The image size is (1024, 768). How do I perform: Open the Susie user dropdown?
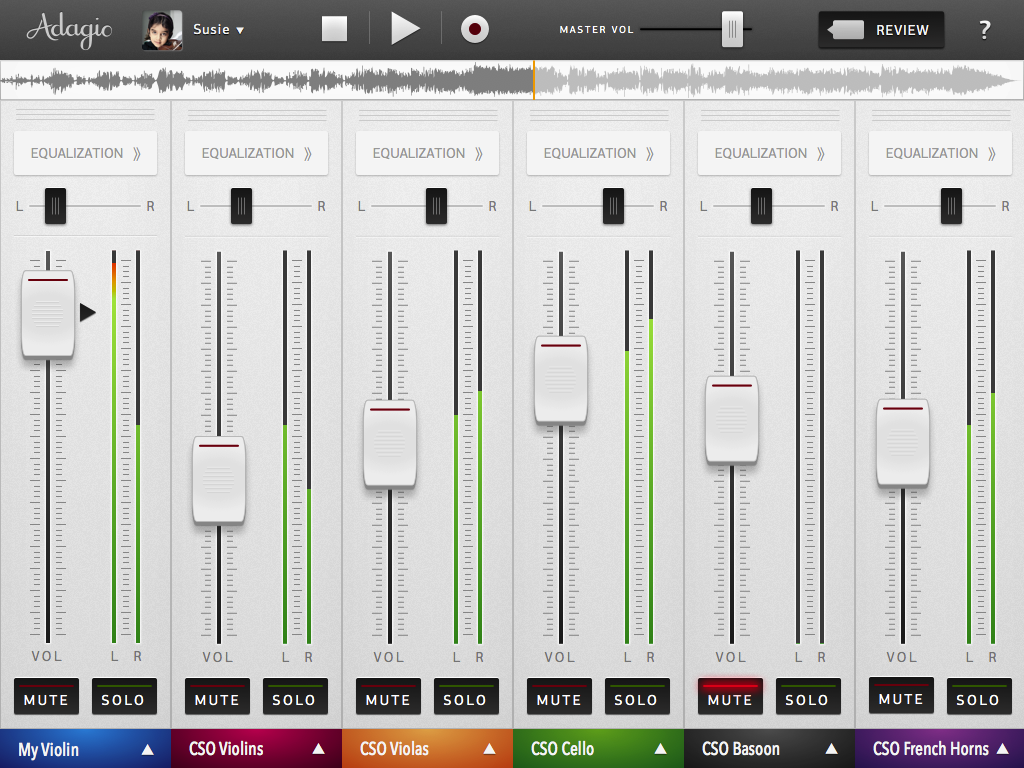219,29
